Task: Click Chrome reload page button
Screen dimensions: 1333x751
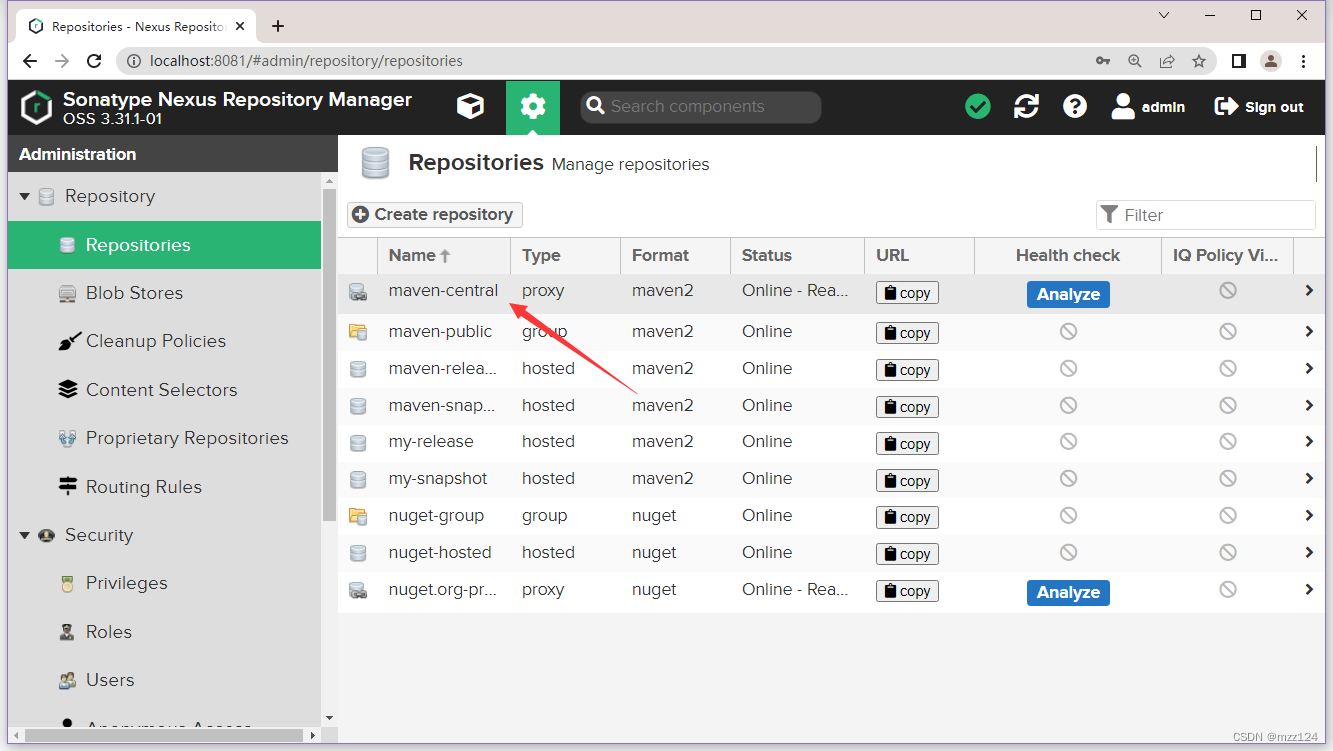Action: pyautogui.click(x=94, y=61)
